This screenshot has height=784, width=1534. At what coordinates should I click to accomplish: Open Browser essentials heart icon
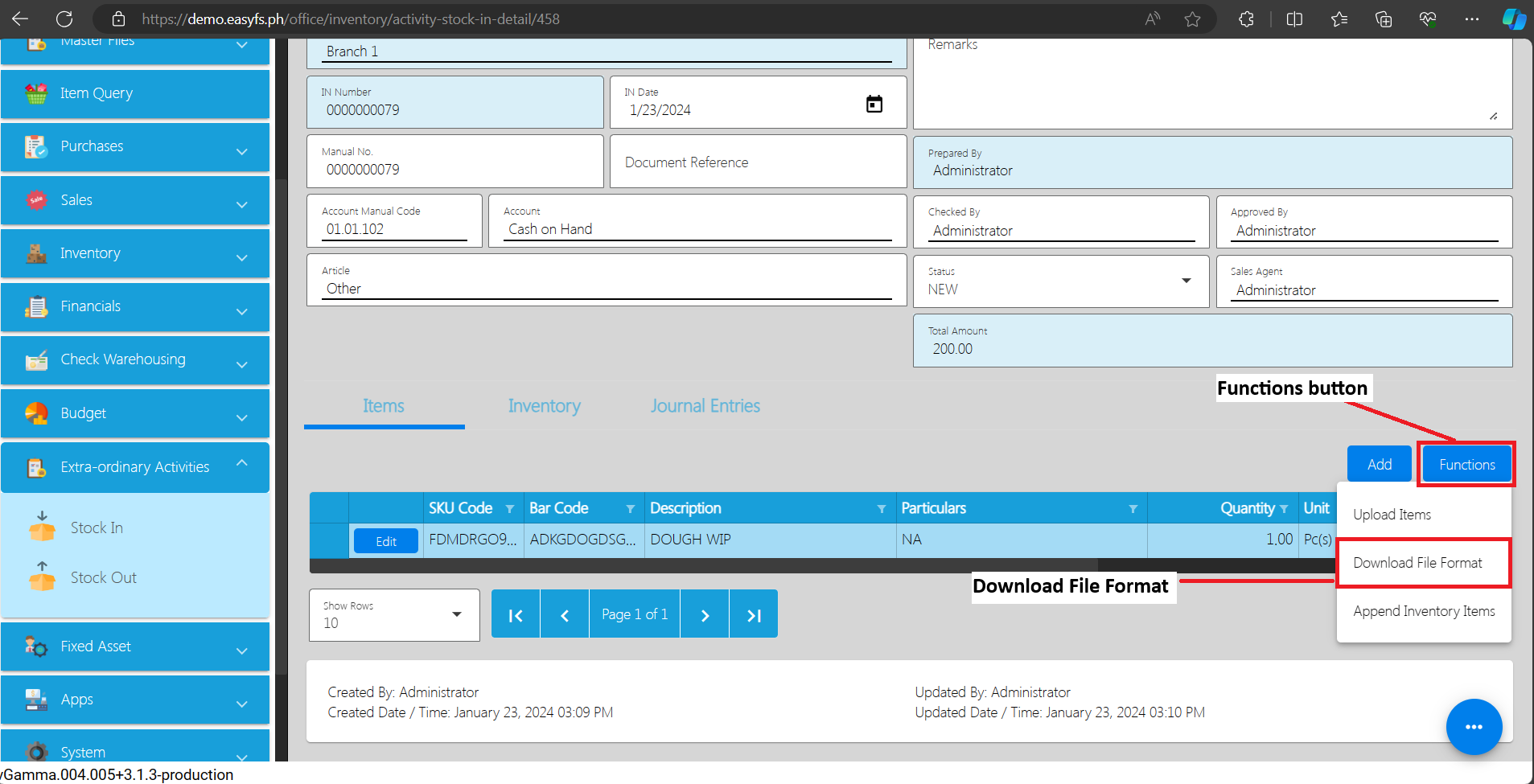[x=1428, y=18]
